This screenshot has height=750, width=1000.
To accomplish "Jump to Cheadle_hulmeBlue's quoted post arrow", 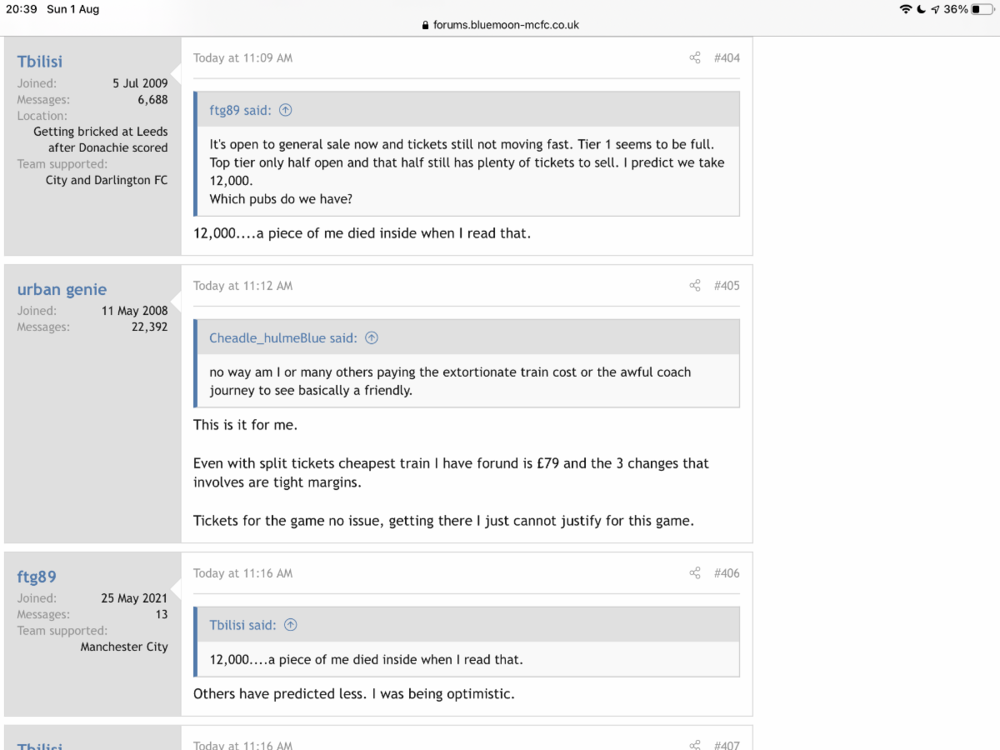I will click(372, 338).
